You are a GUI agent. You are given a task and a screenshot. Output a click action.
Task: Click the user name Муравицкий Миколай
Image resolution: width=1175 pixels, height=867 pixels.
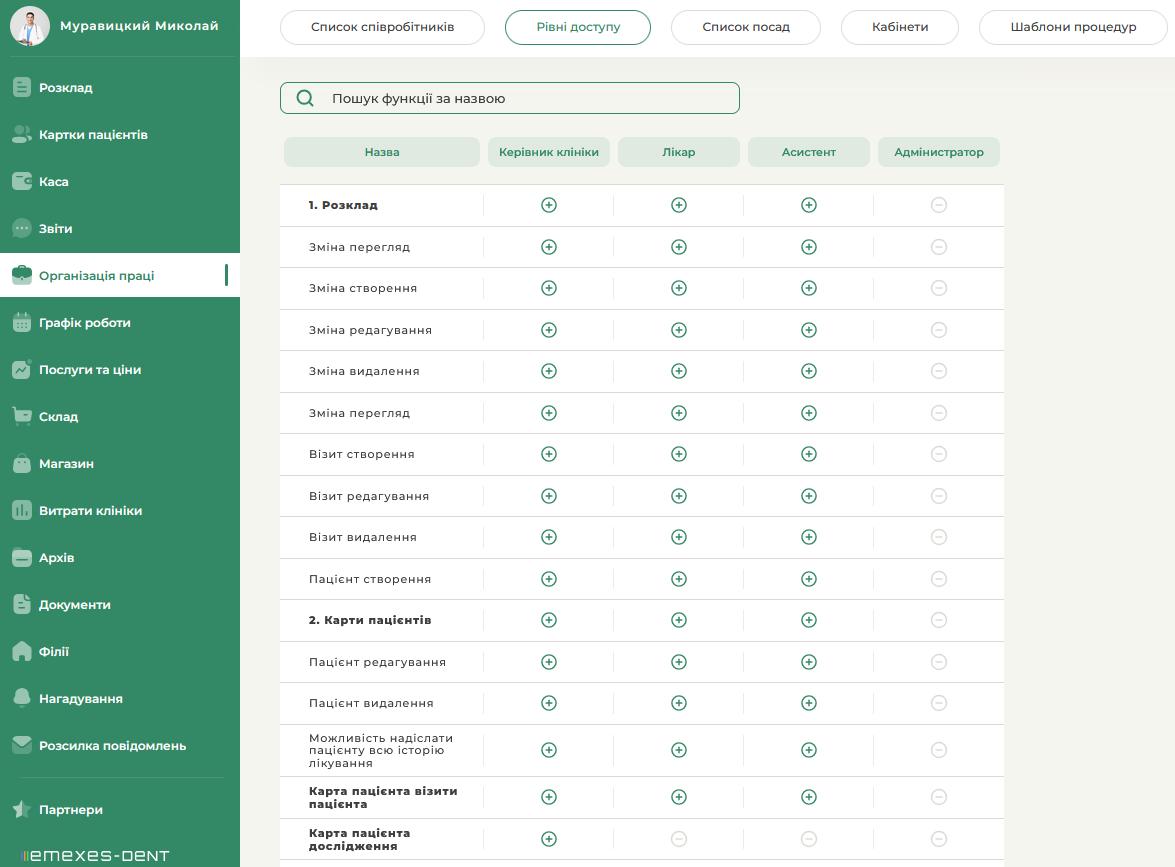pos(139,26)
